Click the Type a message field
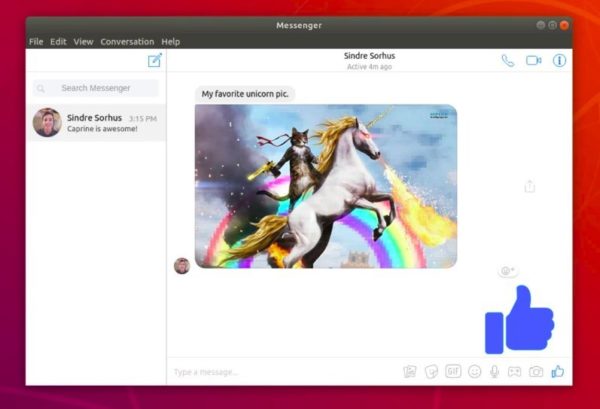The image size is (600, 409). [x=283, y=372]
